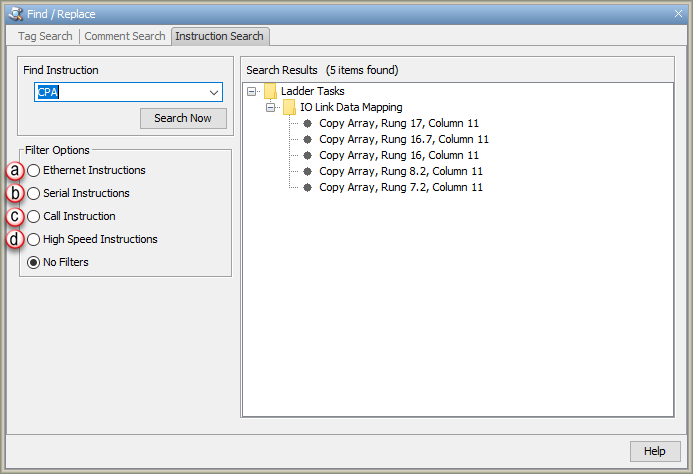Click the Find Instruction text field containing CPA
693x474 pixels.
(x=120, y=93)
